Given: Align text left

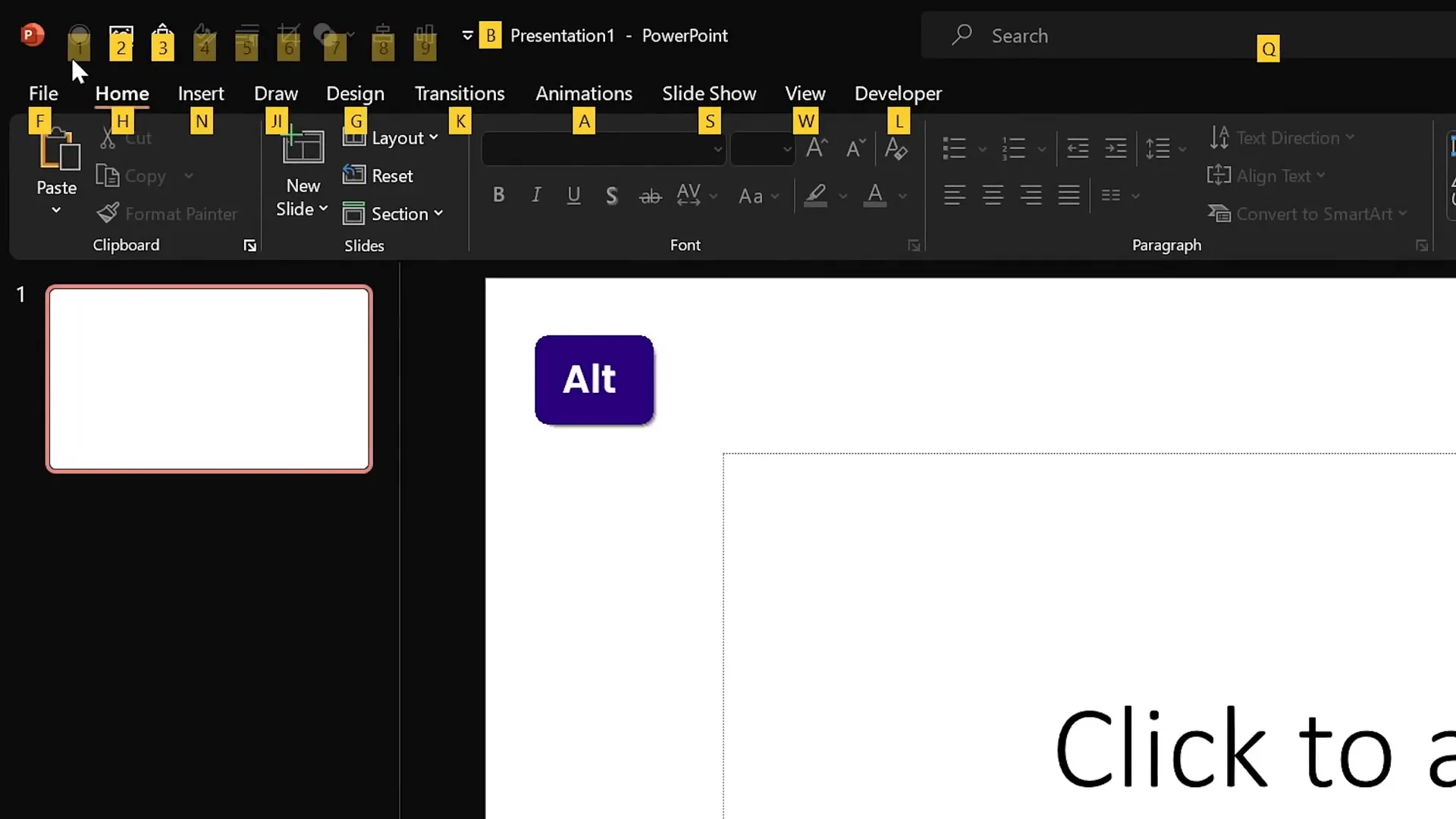Looking at the screenshot, I should tap(955, 196).
